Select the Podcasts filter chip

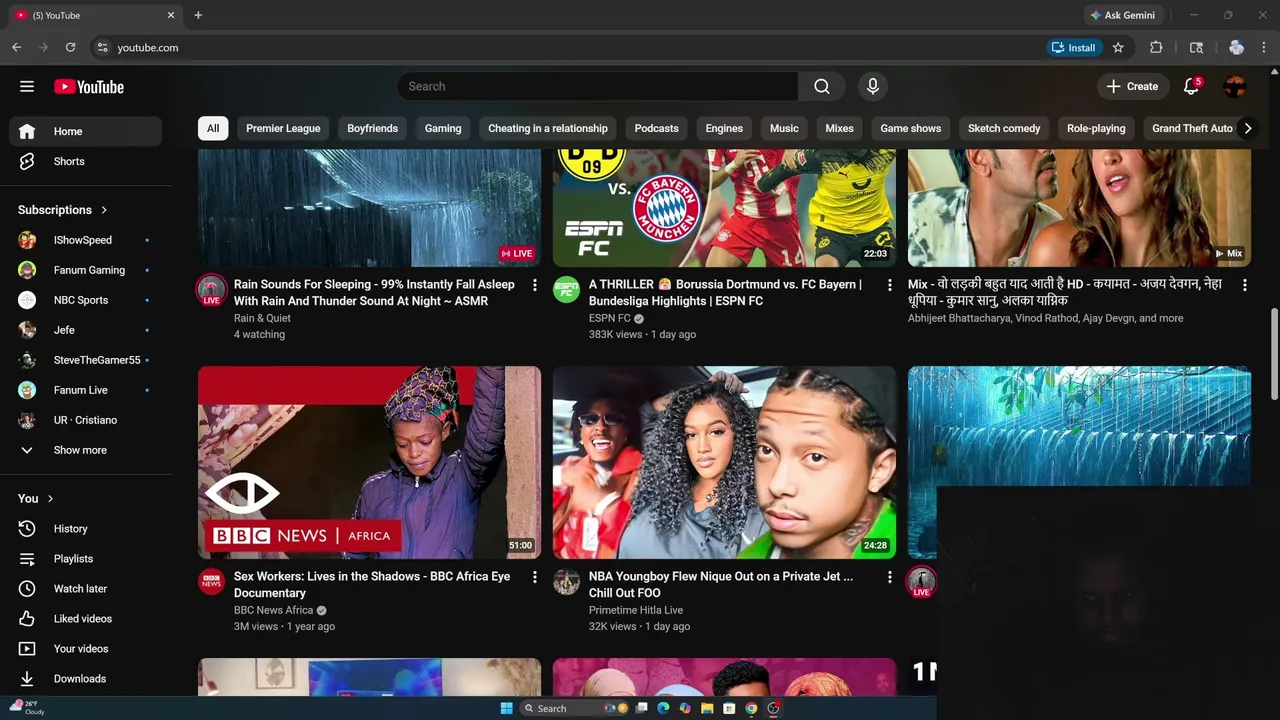[x=656, y=128]
